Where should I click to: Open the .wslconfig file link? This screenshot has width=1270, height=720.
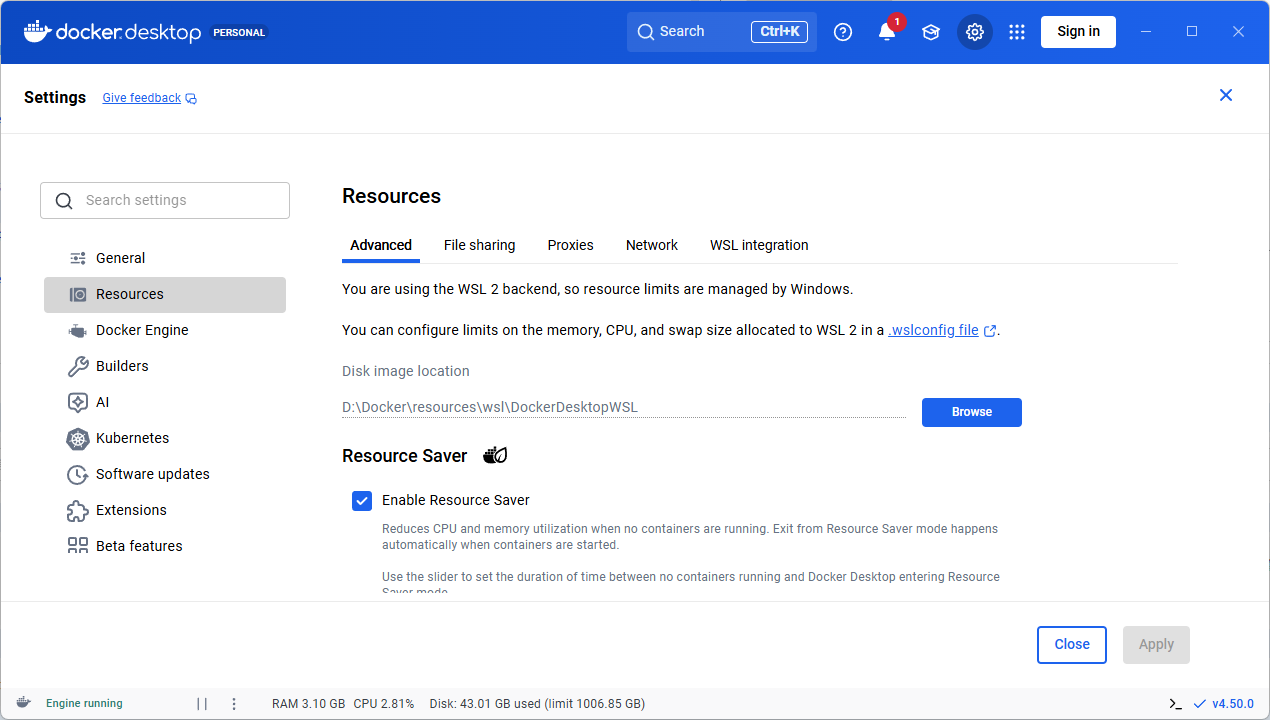(x=933, y=330)
